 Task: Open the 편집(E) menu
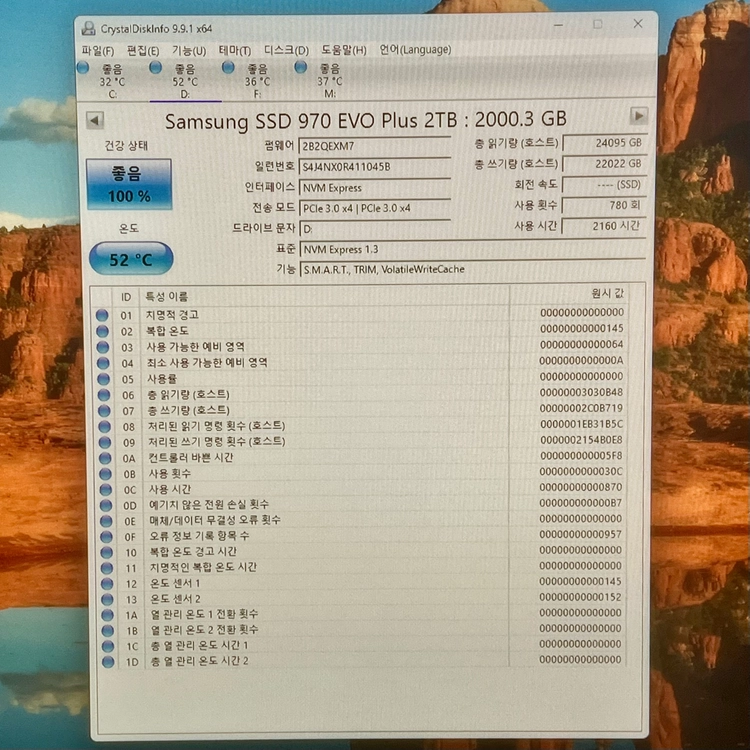(x=143, y=51)
